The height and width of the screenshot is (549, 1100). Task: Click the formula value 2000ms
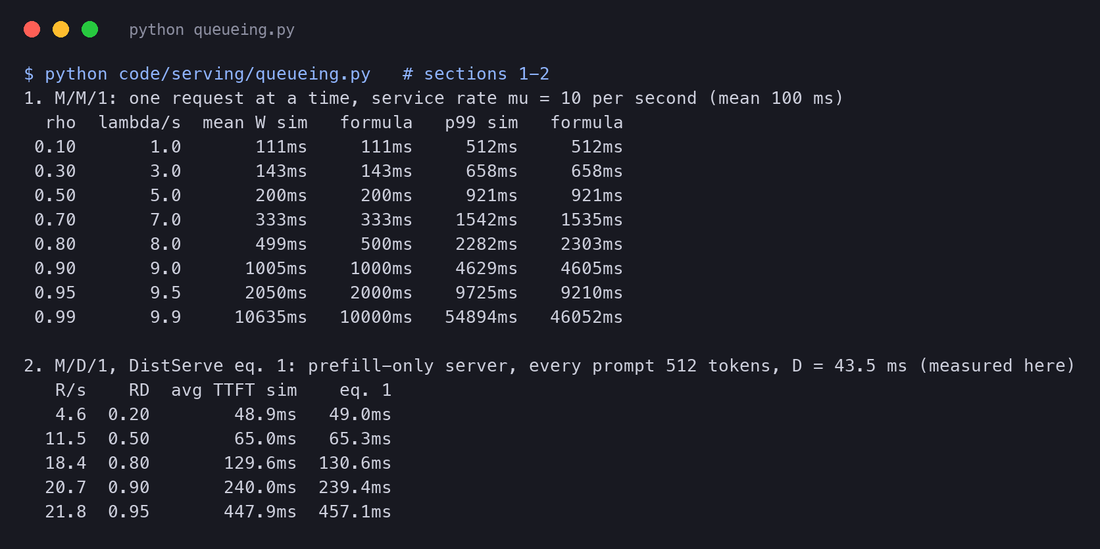pyautogui.click(x=381, y=292)
